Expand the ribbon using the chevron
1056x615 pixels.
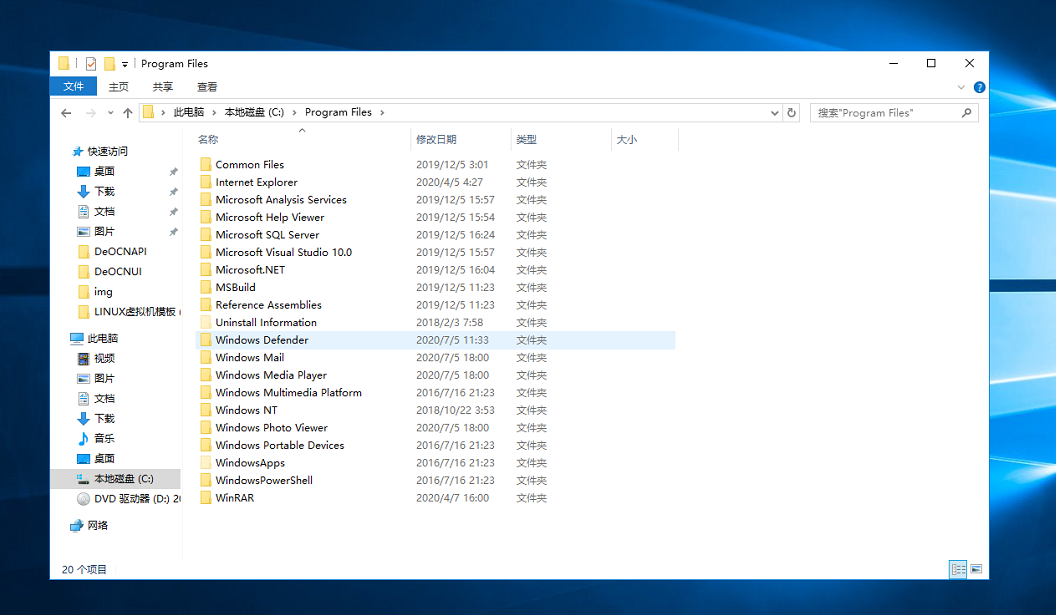tap(962, 88)
